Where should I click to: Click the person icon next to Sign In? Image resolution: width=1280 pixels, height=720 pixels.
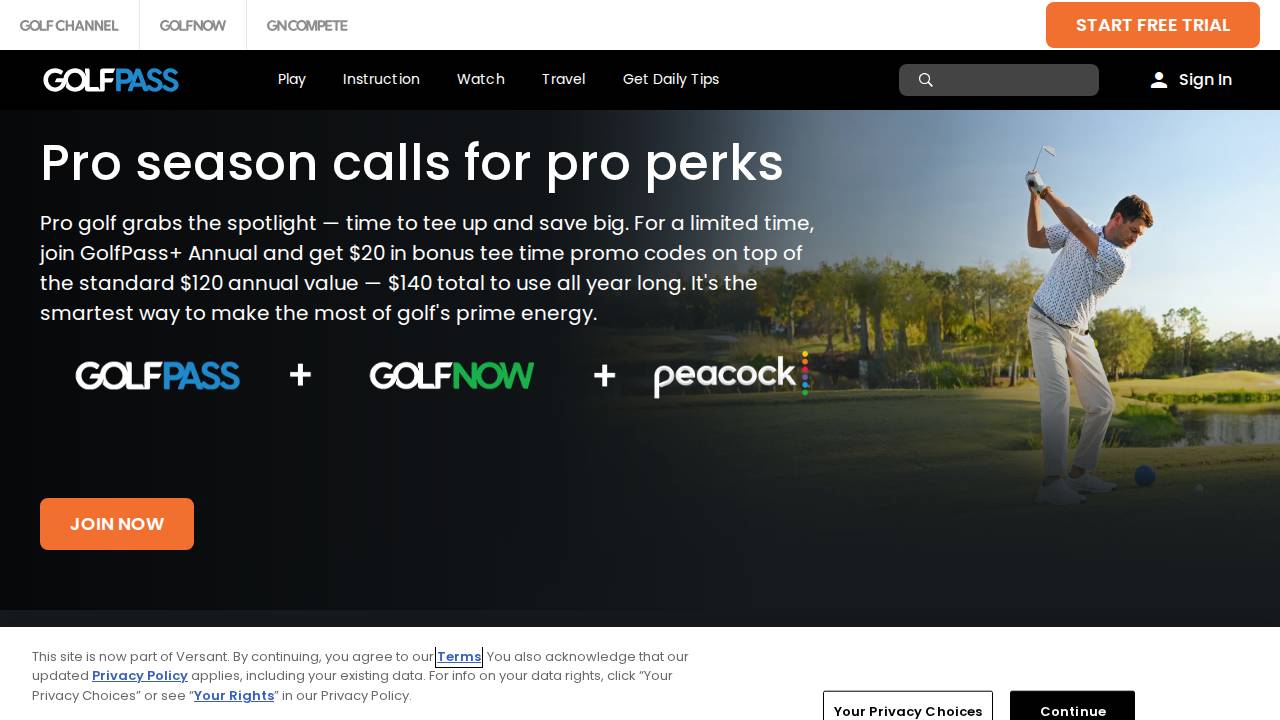point(1159,80)
